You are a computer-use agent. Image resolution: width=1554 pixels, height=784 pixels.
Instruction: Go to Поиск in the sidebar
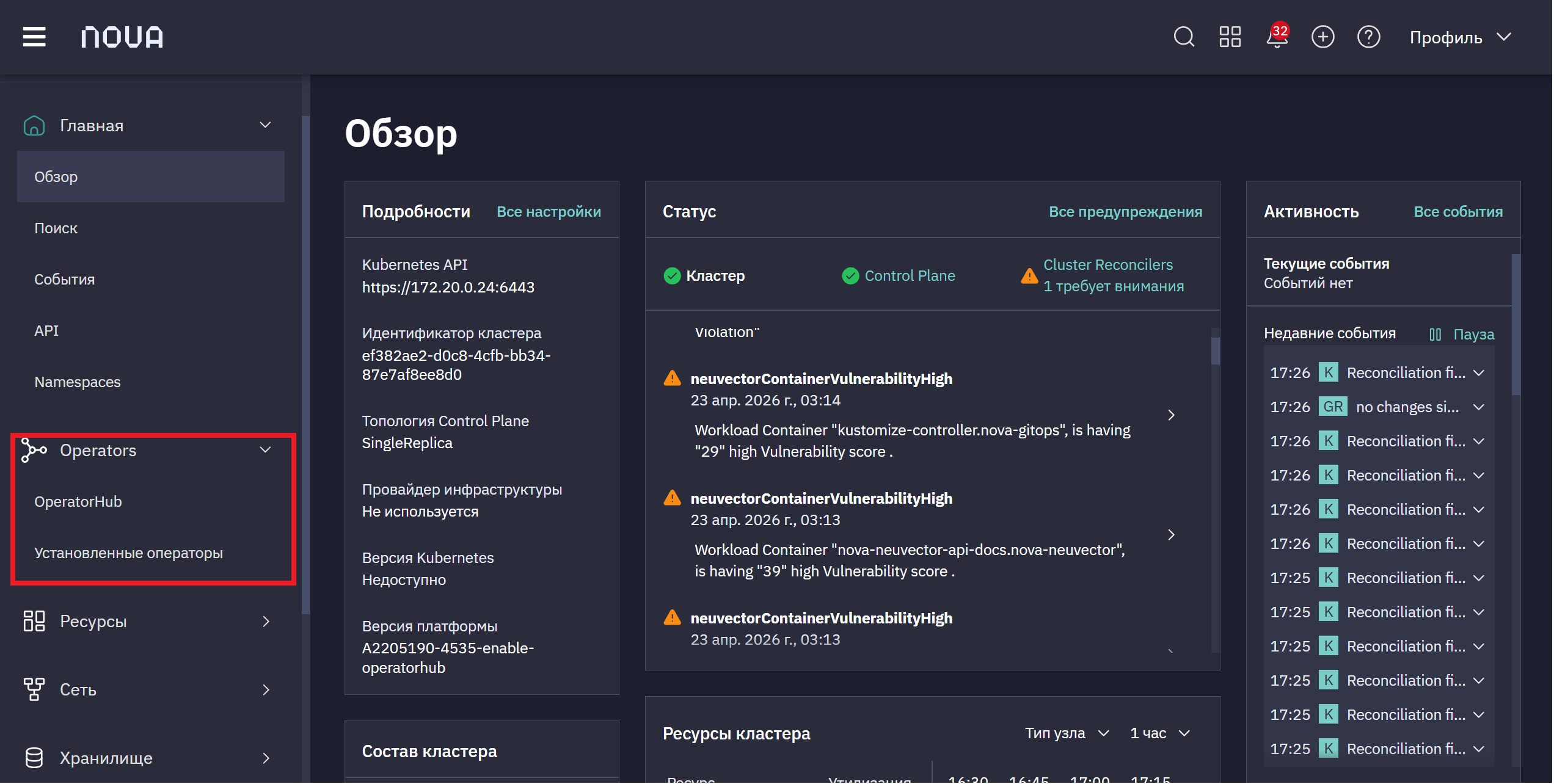(151, 228)
